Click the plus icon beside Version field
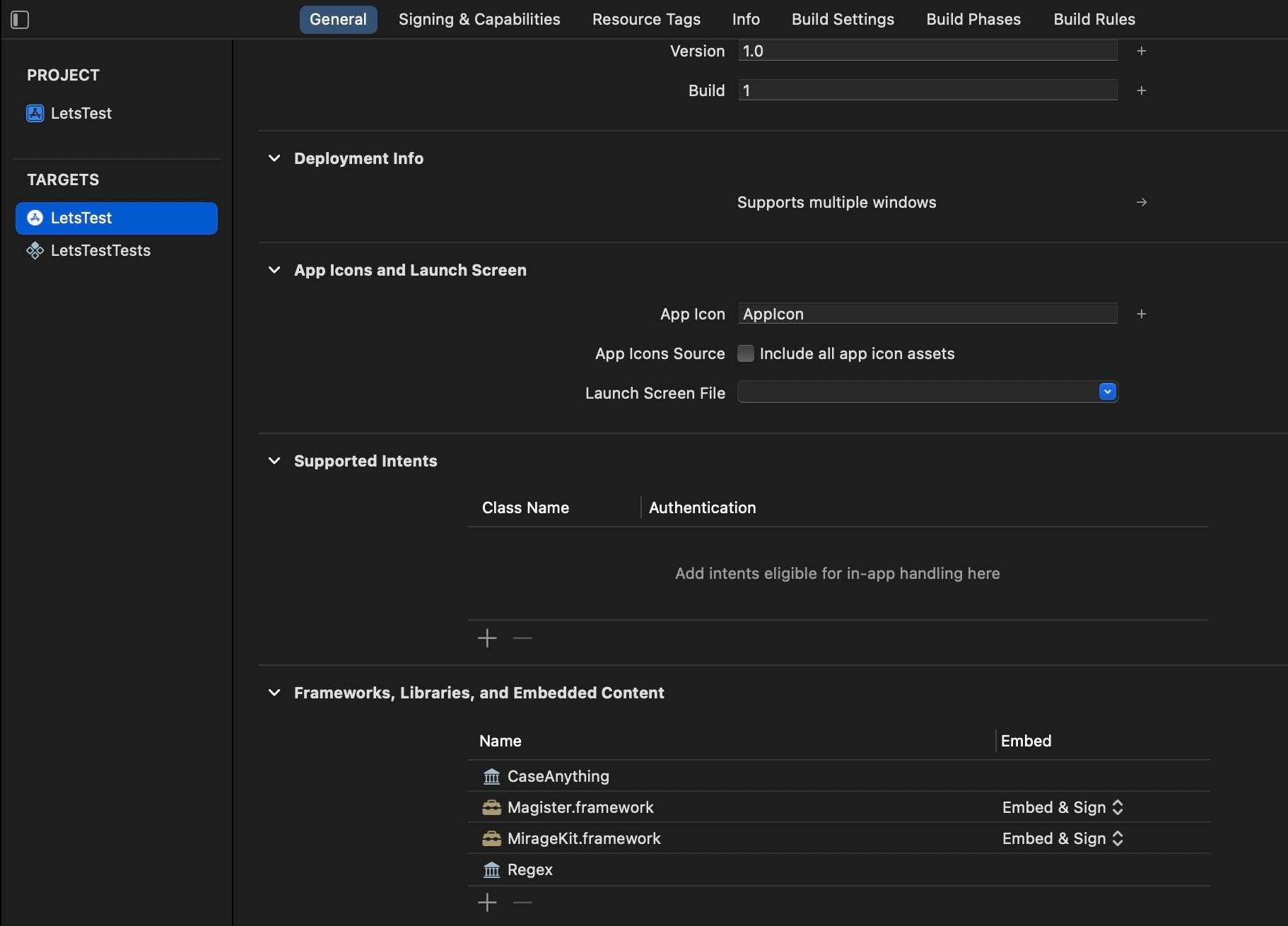Screen dimensions: 1288x926 tap(1141, 51)
